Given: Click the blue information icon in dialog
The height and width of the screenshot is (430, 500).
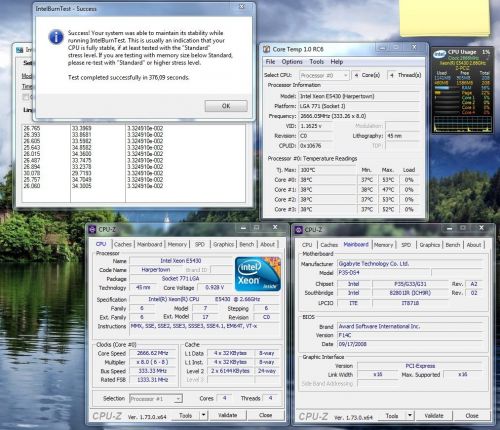Looking at the screenshot, I should 56,37.
